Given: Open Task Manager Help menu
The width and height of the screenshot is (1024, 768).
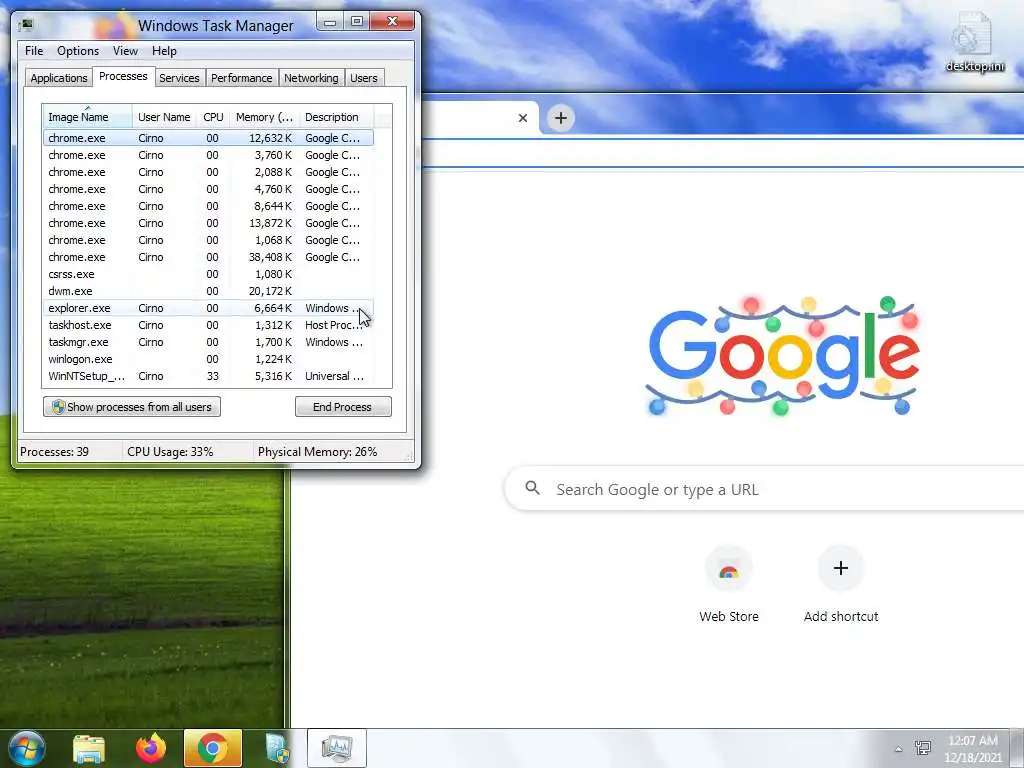Looking at the screenshot, I should pos(164,51).
